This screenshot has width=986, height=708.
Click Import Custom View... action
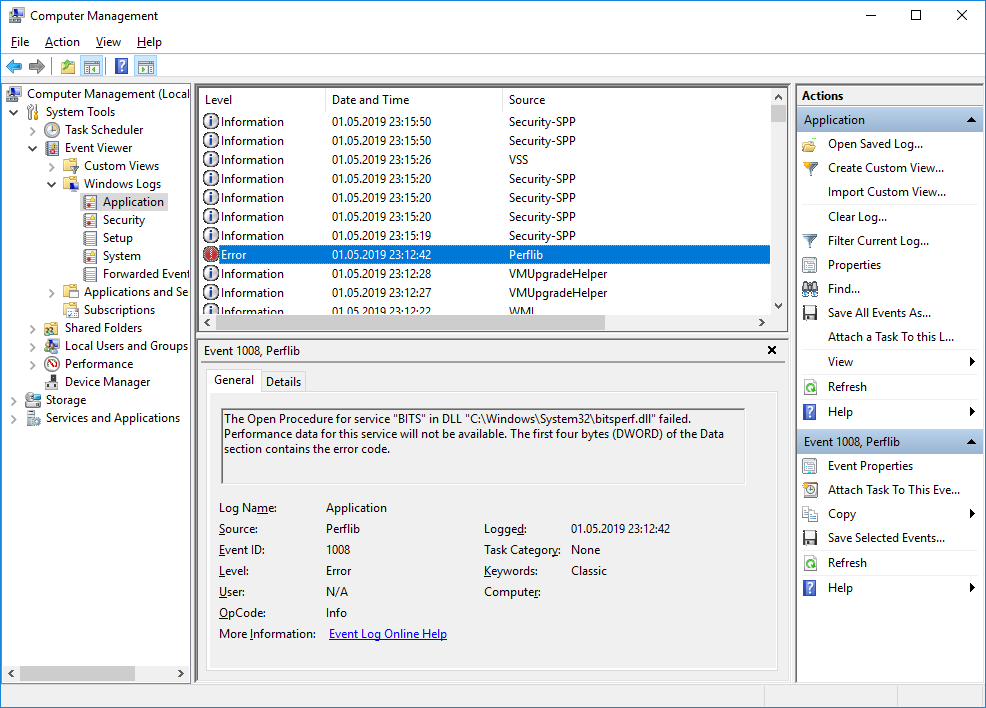tap(887, 192)
